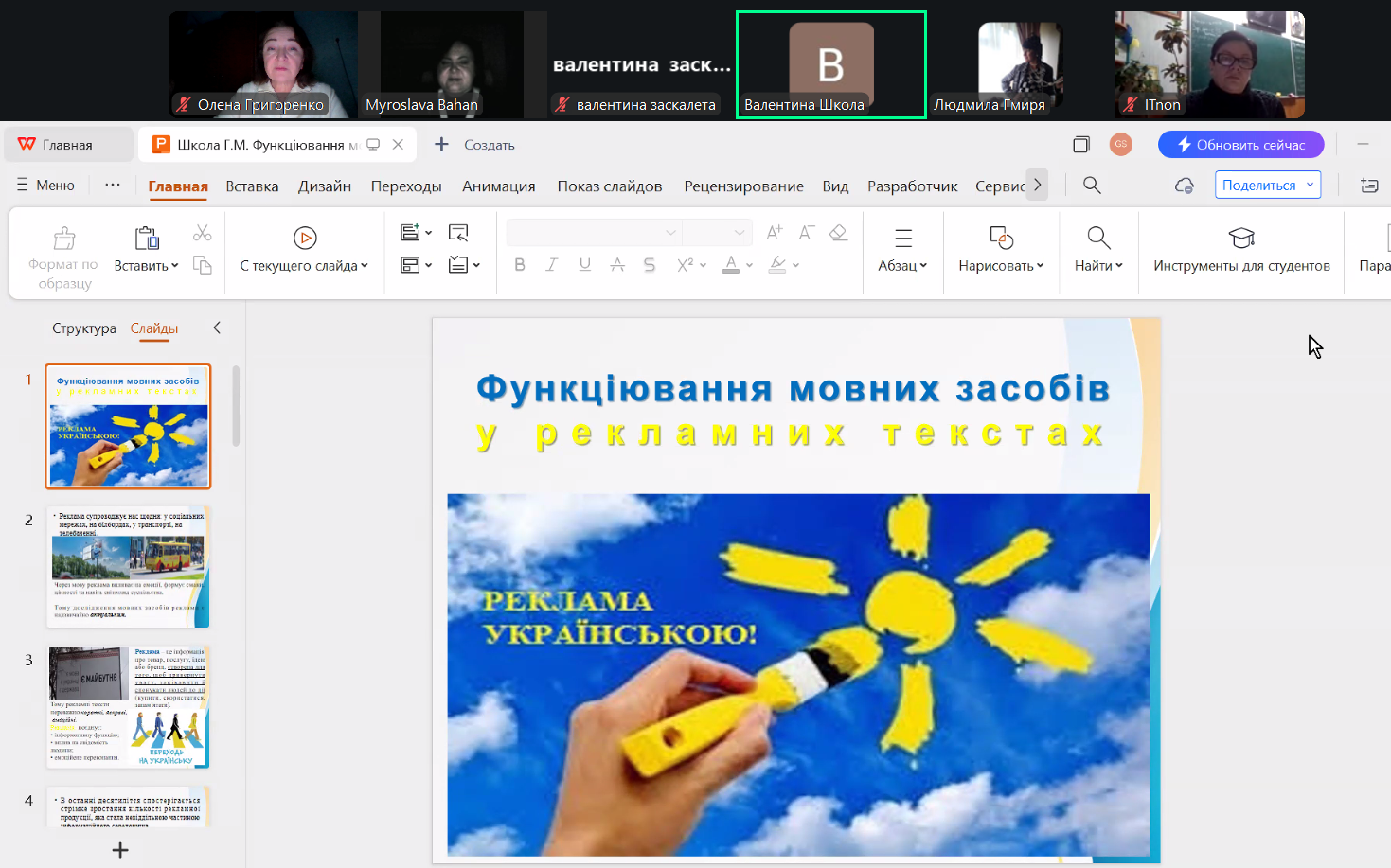The height and width of the screenshot is (868, 1391).
Task: Click the Bold formatting icon
Action: coord(520,265)
